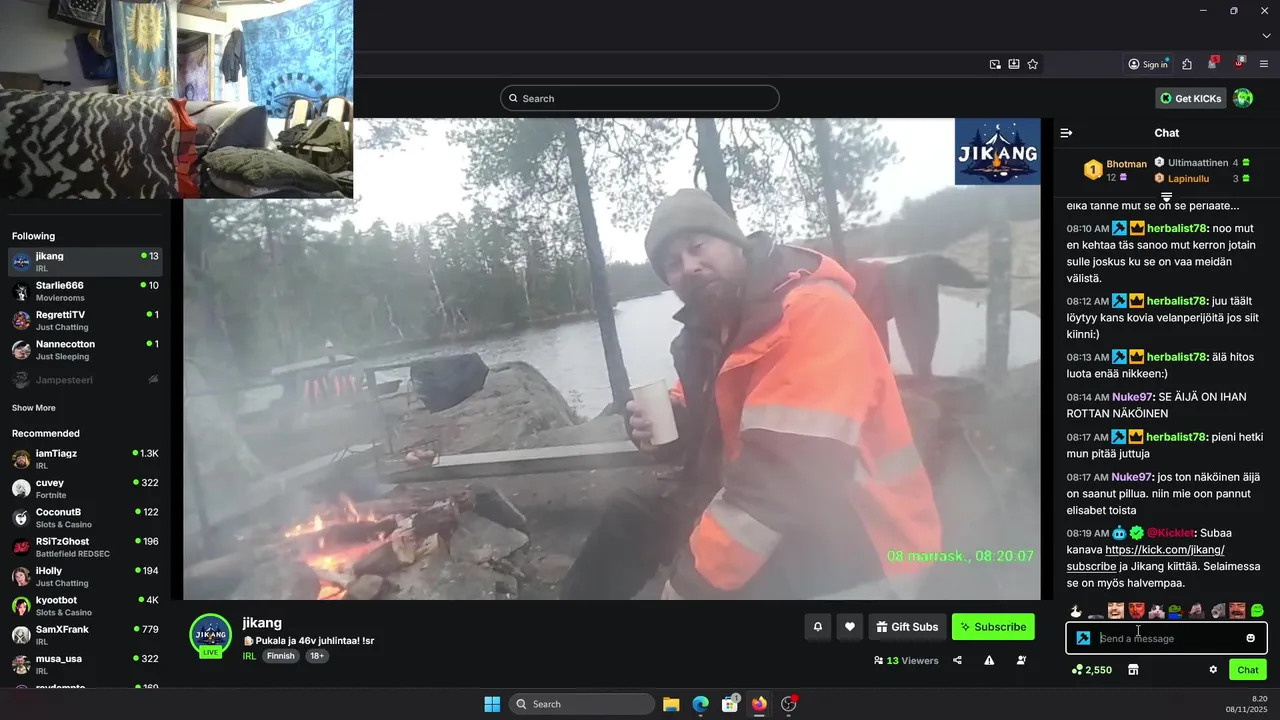1280x720 pixels.
Task: Click the browser Sign in button
Action: tap(1148, 64)
